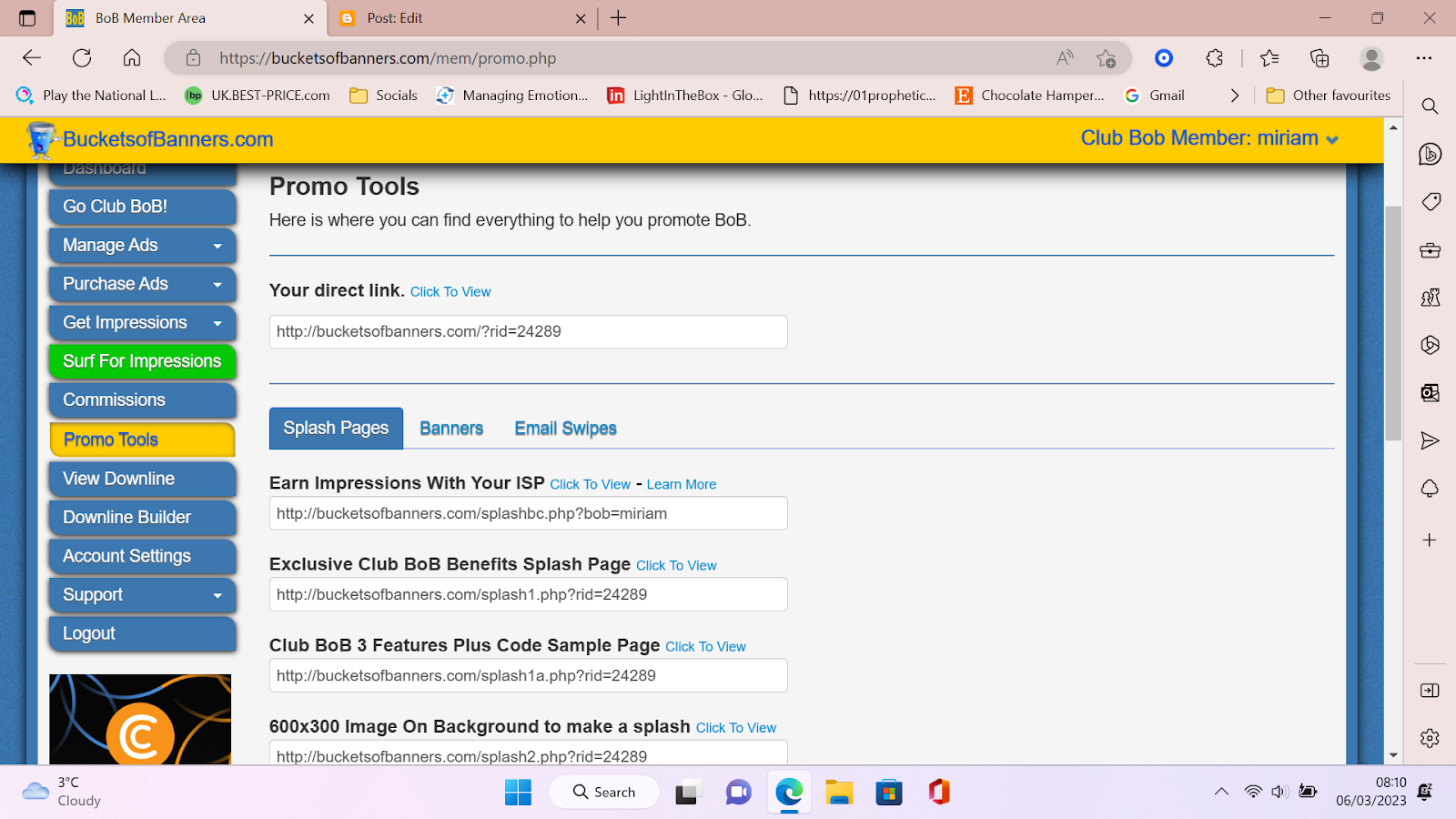The width and height of the screenshot is (1456, 819).
Task: Open File Explorer from taskbar
Action: 839,793
